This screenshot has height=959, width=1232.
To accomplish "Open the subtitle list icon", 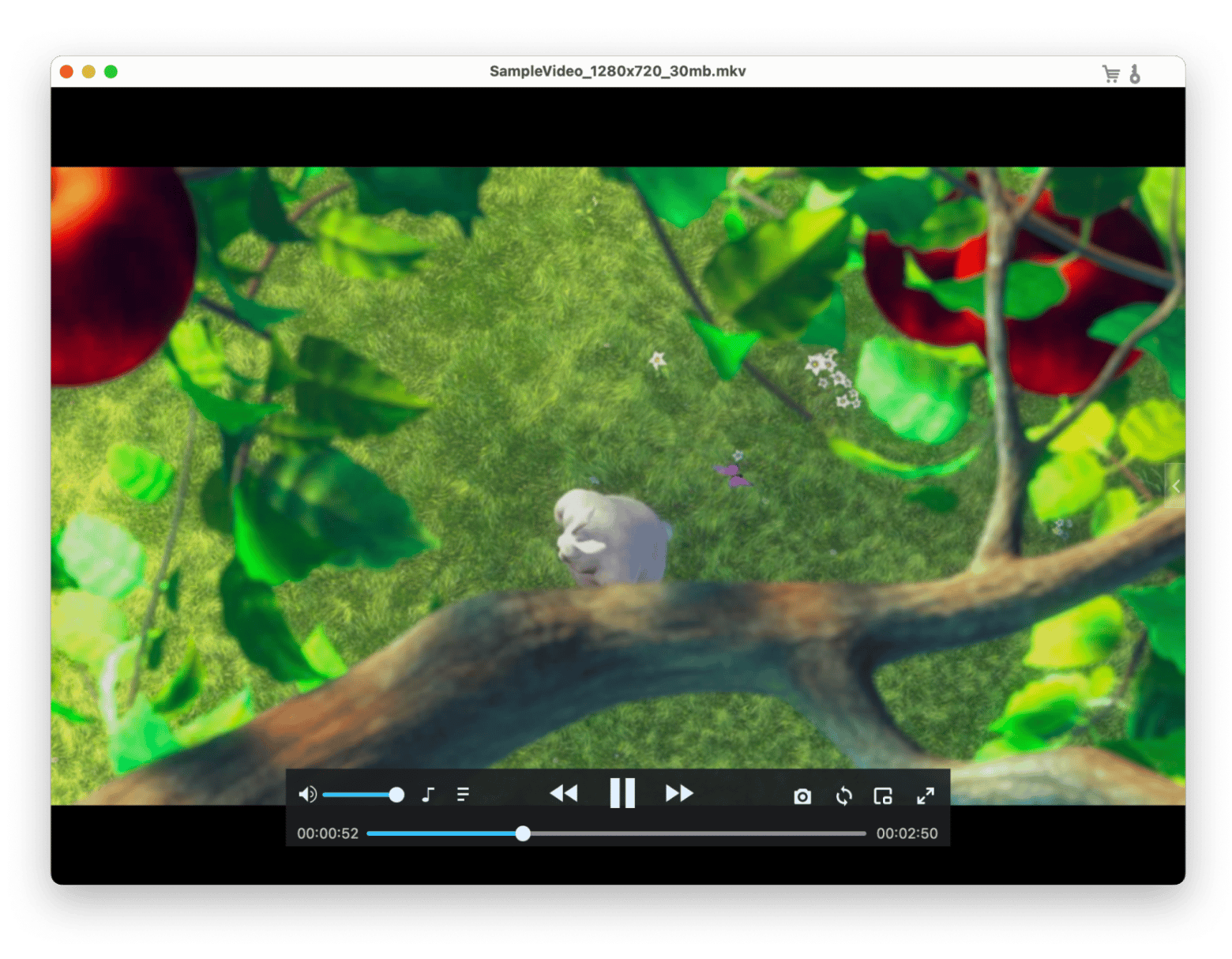I will coord(463,795).
